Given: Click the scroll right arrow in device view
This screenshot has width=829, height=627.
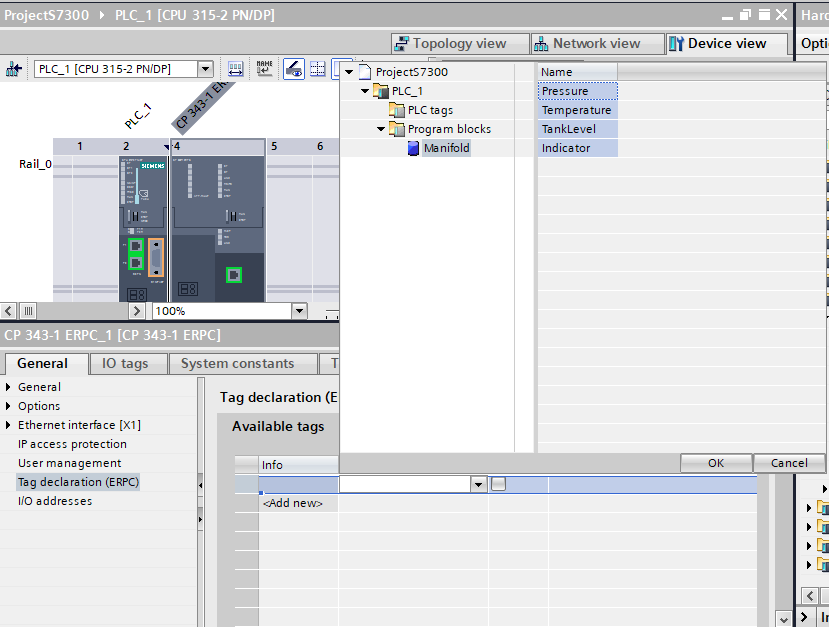Looking at the screenshot, I should click(x=136, y=311).
